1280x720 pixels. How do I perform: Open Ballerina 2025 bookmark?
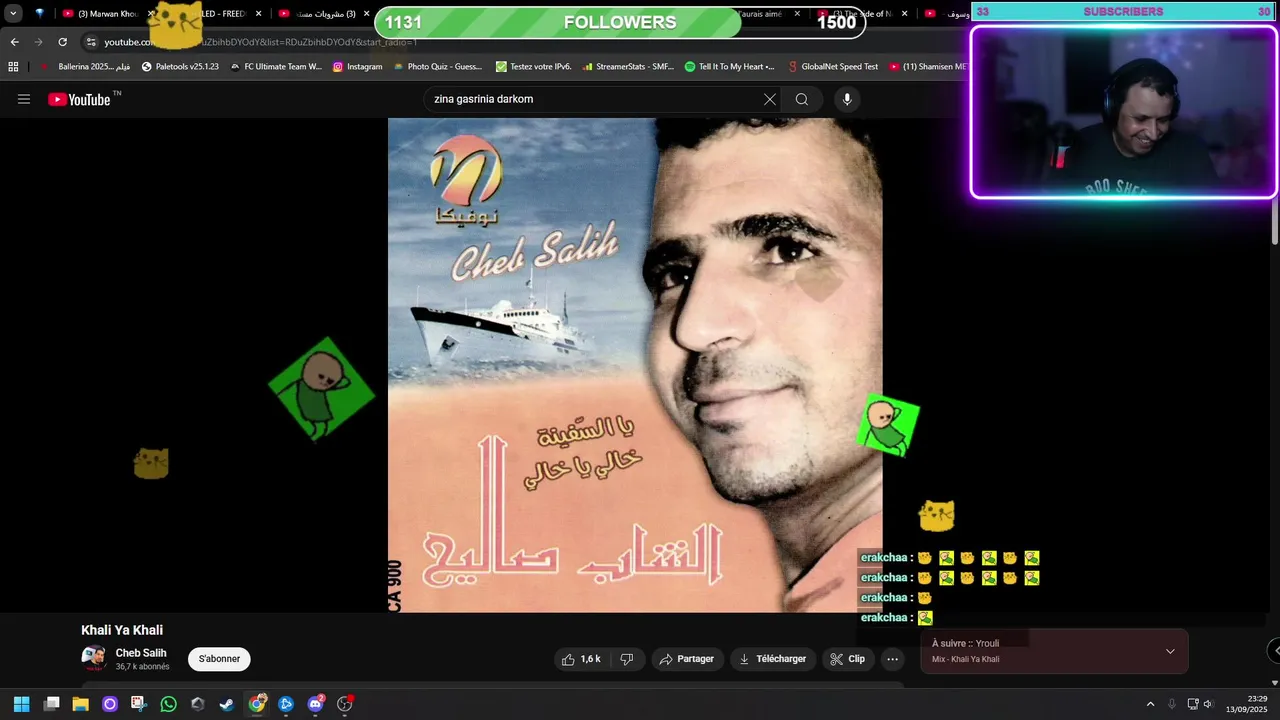click(x=86, y=67)
